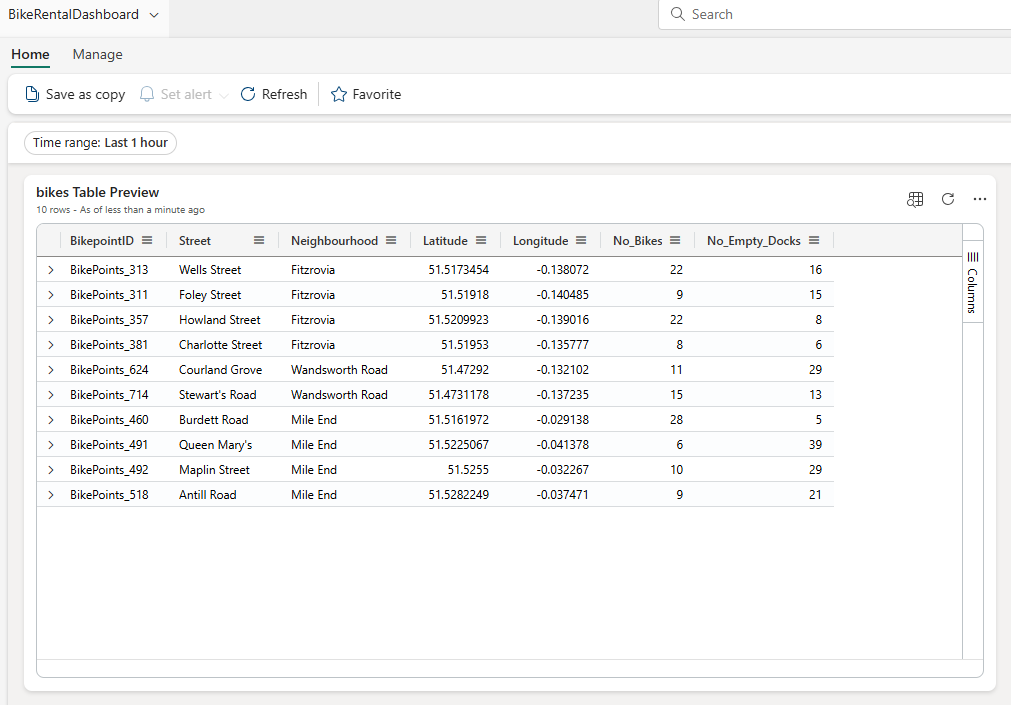1011x705 pixels.
Task: Select the Wells Street cell
Action: pyautogui.click(x=210, y=270)
